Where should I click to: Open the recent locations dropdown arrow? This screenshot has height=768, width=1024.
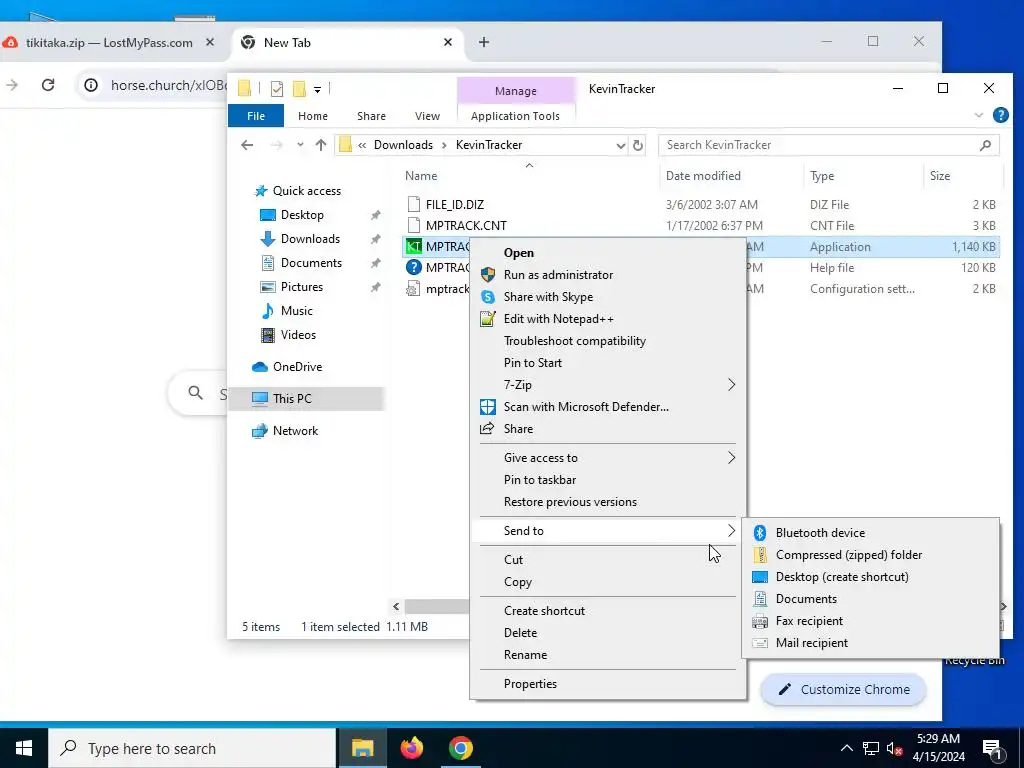(x=300, y=145)
